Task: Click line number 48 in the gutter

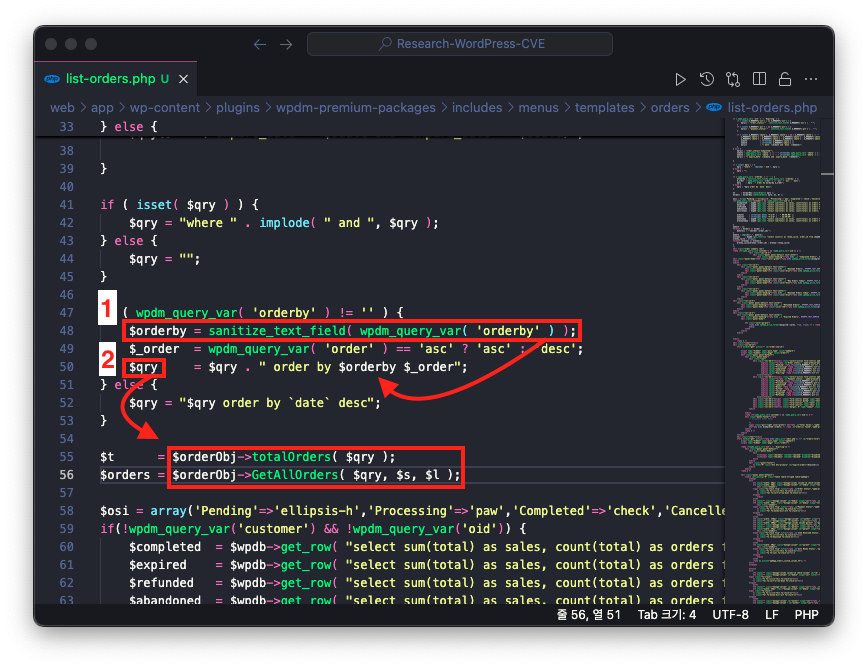Action: pyautogui.click(x=66, y=331)
